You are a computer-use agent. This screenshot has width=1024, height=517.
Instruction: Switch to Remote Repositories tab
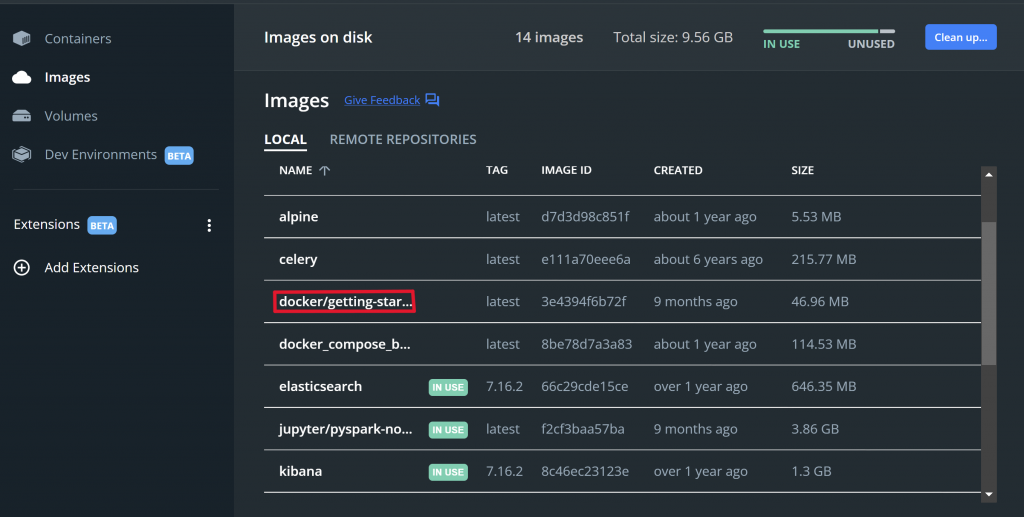403,140
